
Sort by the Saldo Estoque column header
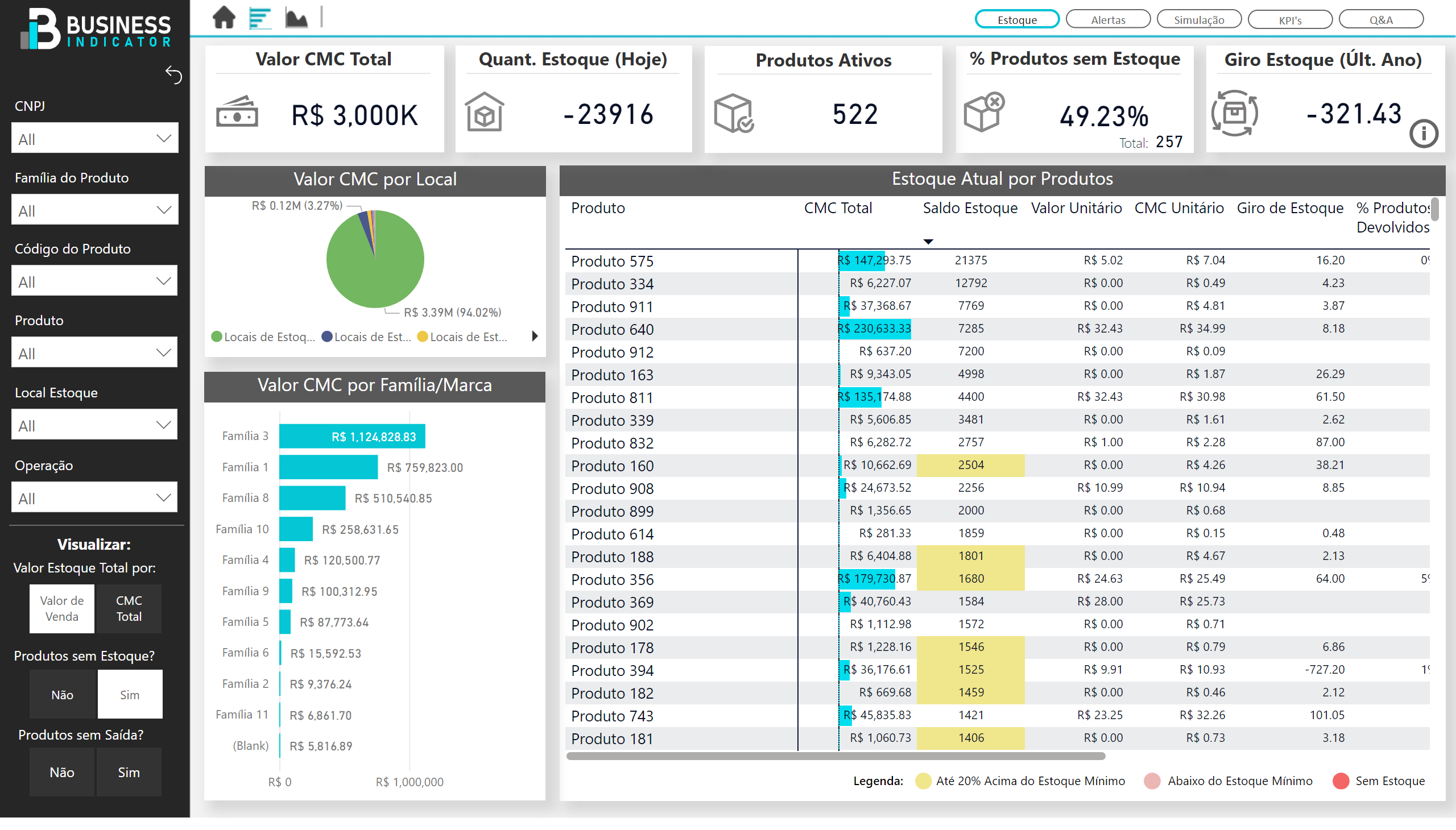click(x=970, y=208)
